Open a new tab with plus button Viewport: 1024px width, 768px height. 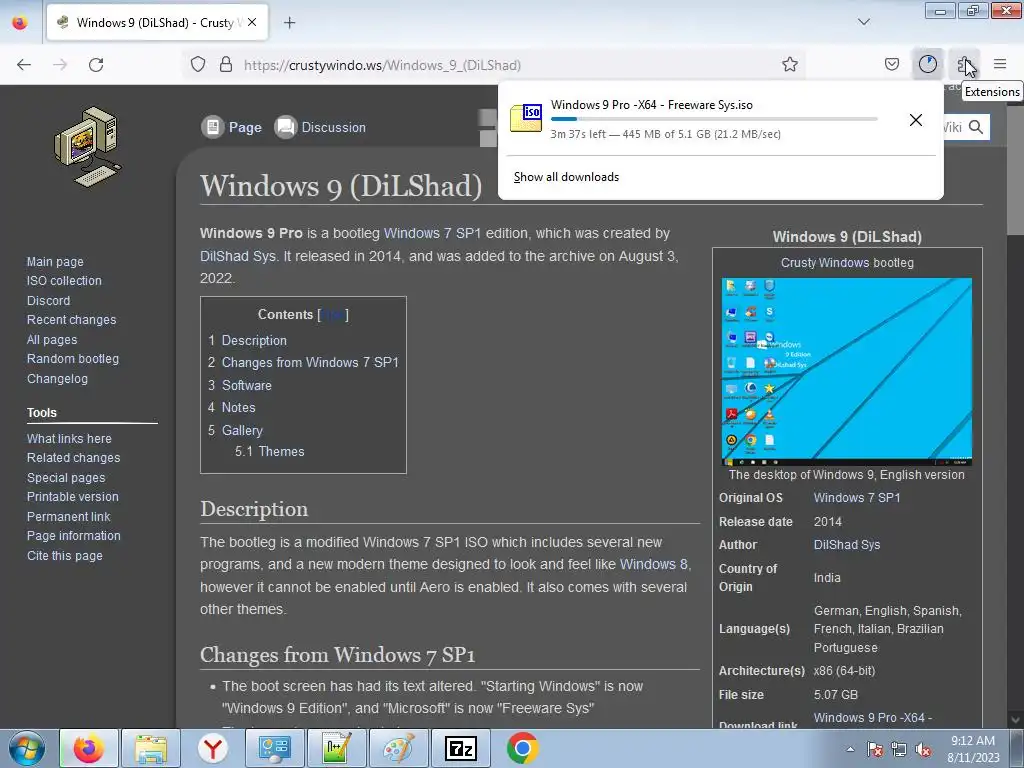coord(289,22)
